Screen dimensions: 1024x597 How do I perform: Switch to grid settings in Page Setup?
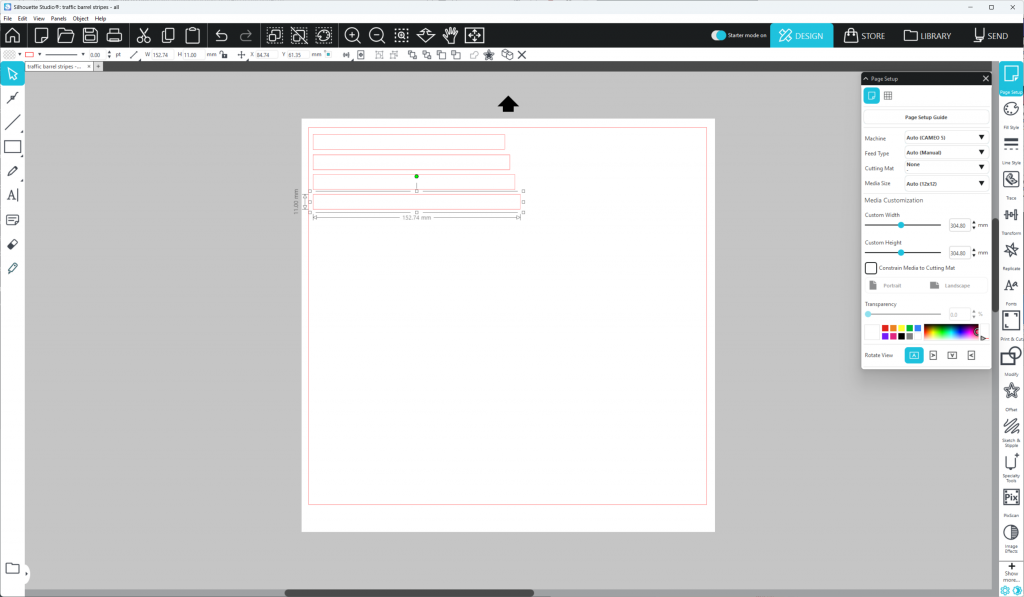point(888,96)
